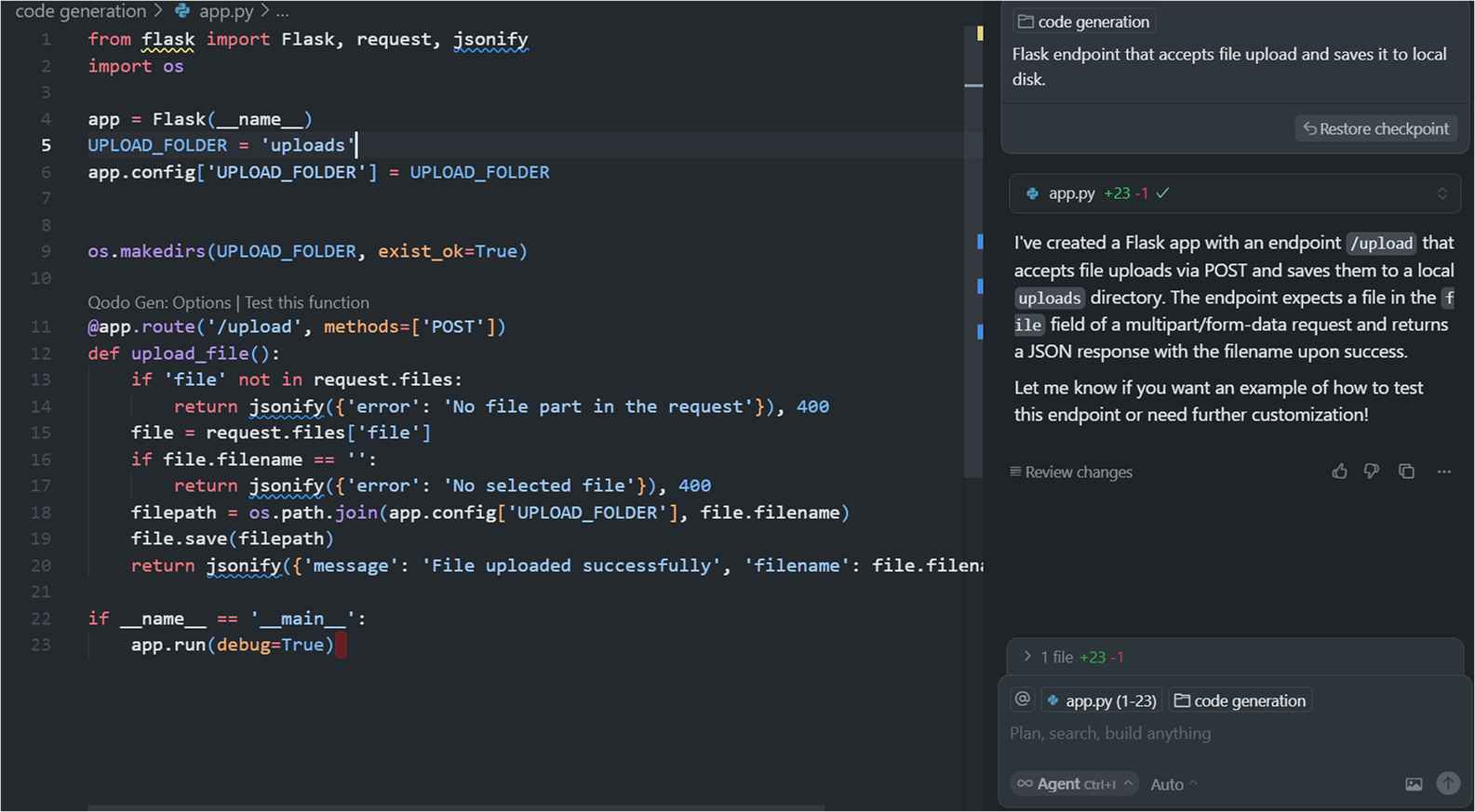Click Test this function code lens
The image size is (1475, 812).
(307, 302)
